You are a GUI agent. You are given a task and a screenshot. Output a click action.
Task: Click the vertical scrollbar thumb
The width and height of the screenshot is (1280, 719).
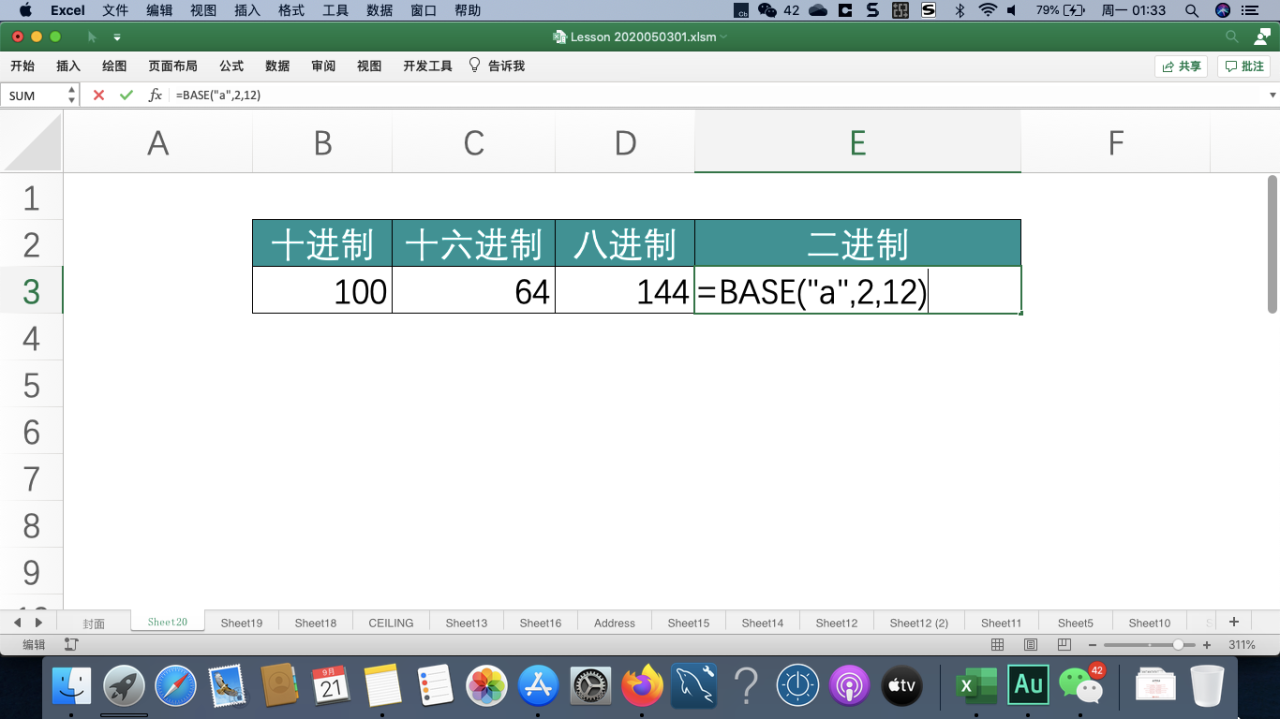point(1272,244)
